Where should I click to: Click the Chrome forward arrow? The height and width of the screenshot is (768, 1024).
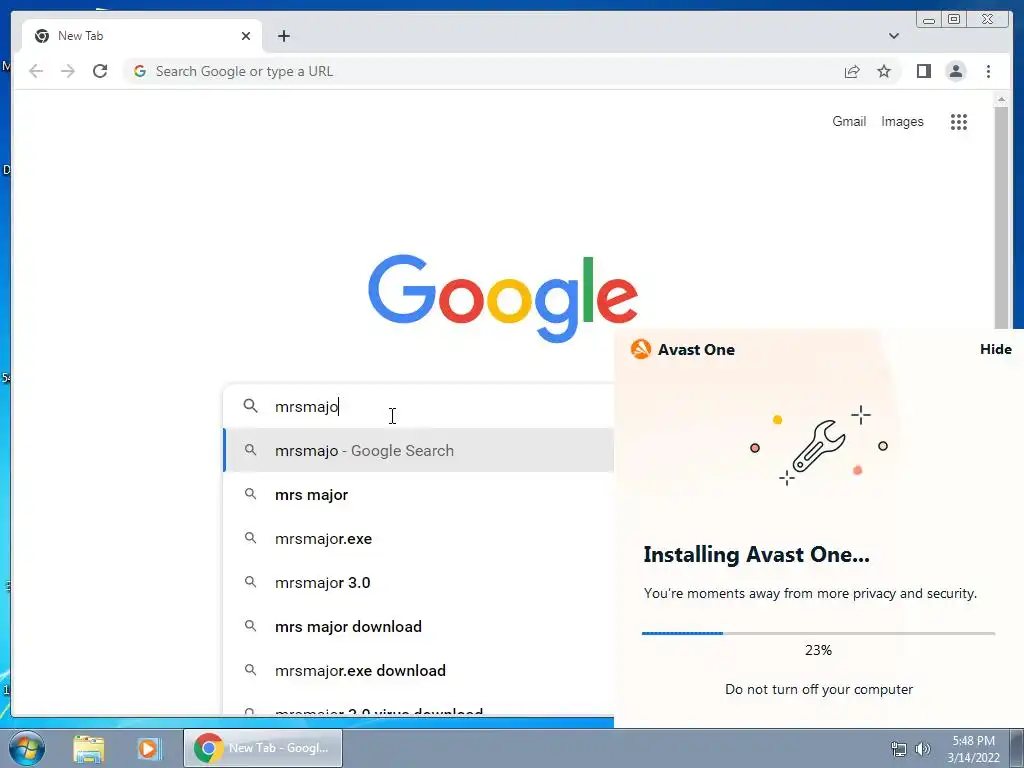click(68, 71)
